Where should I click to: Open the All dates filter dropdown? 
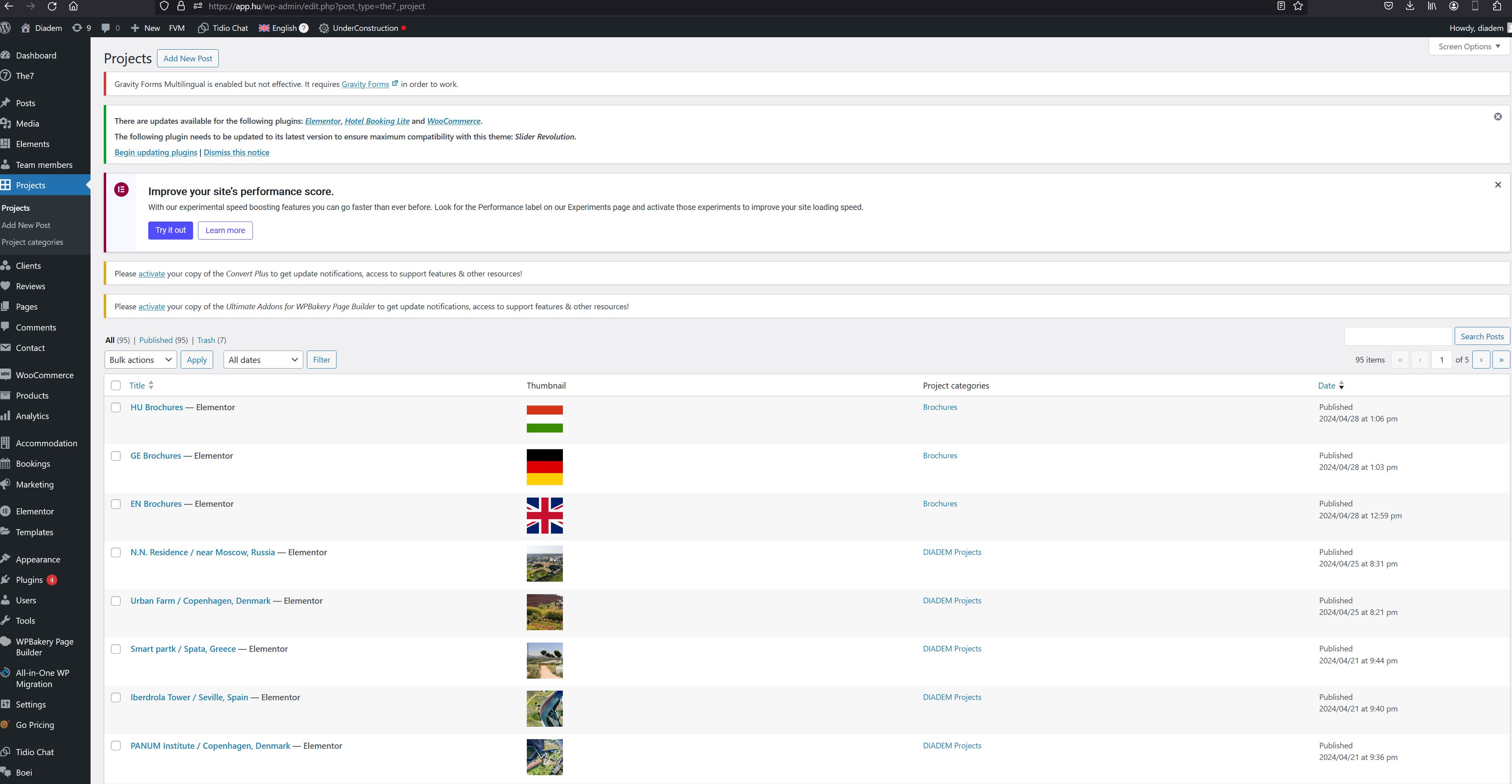[x=262, y=360]
